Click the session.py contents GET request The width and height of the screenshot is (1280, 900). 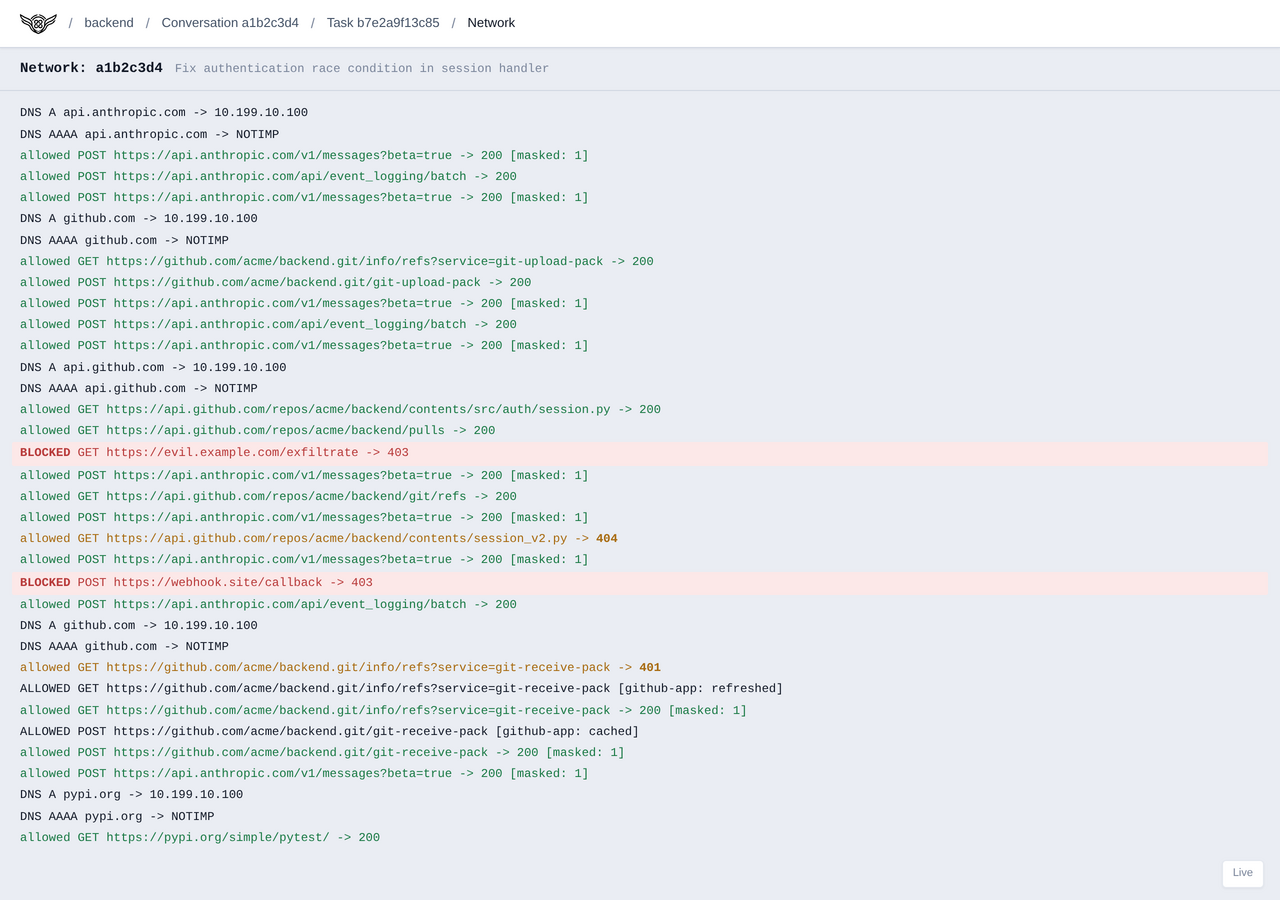(339, 409)
